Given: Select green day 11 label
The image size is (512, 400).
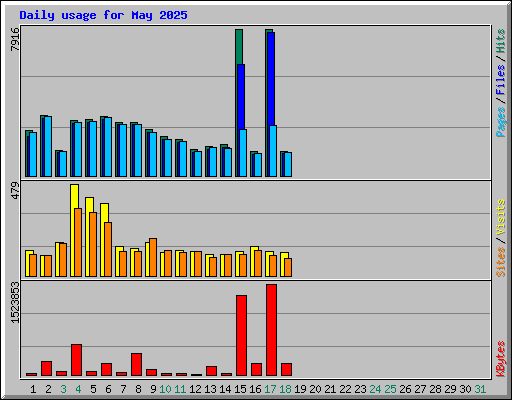Looking at the screenshot, I should click(x=180, y=389).
